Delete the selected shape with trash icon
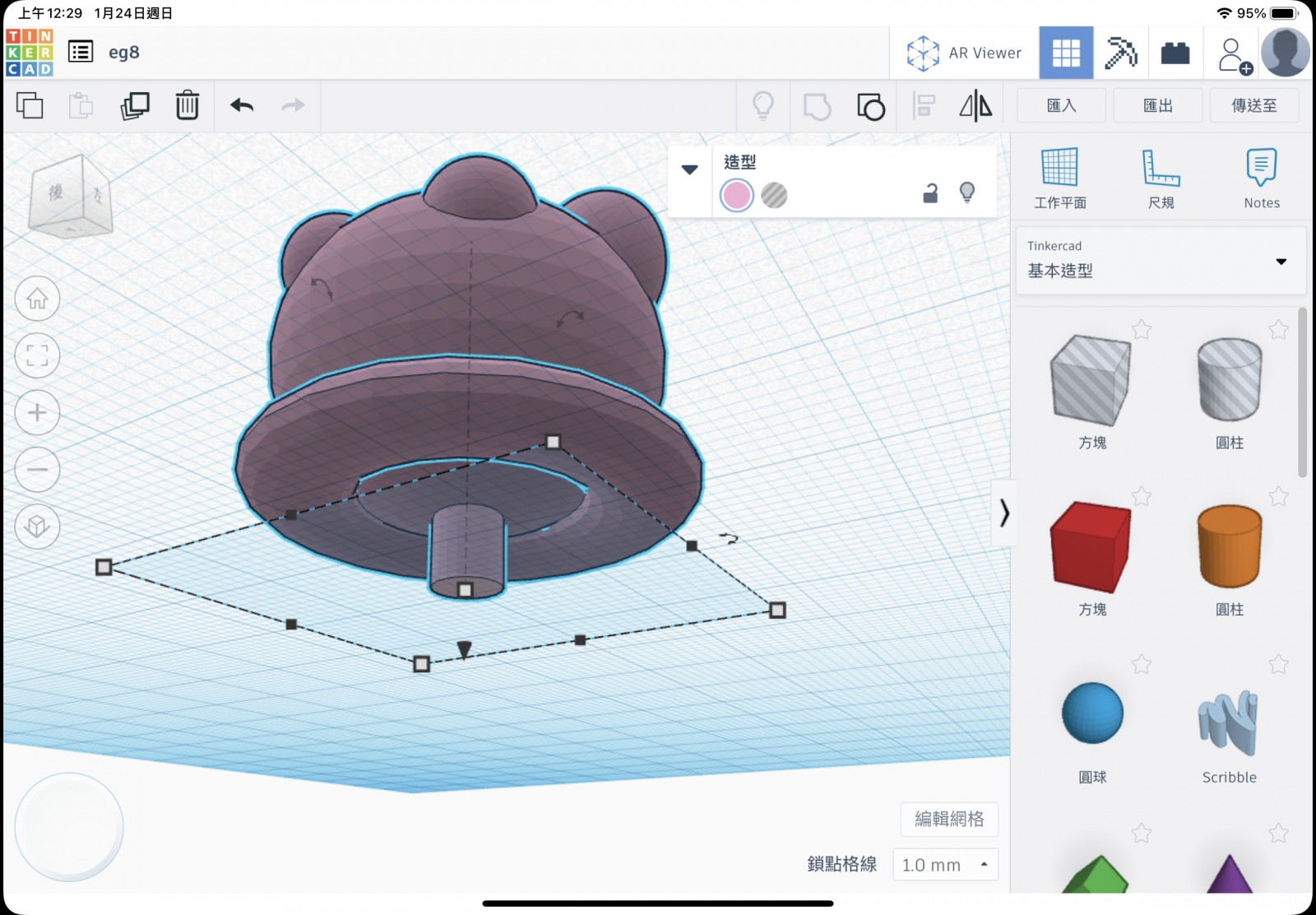1316x915 pixels. (188, 105)
